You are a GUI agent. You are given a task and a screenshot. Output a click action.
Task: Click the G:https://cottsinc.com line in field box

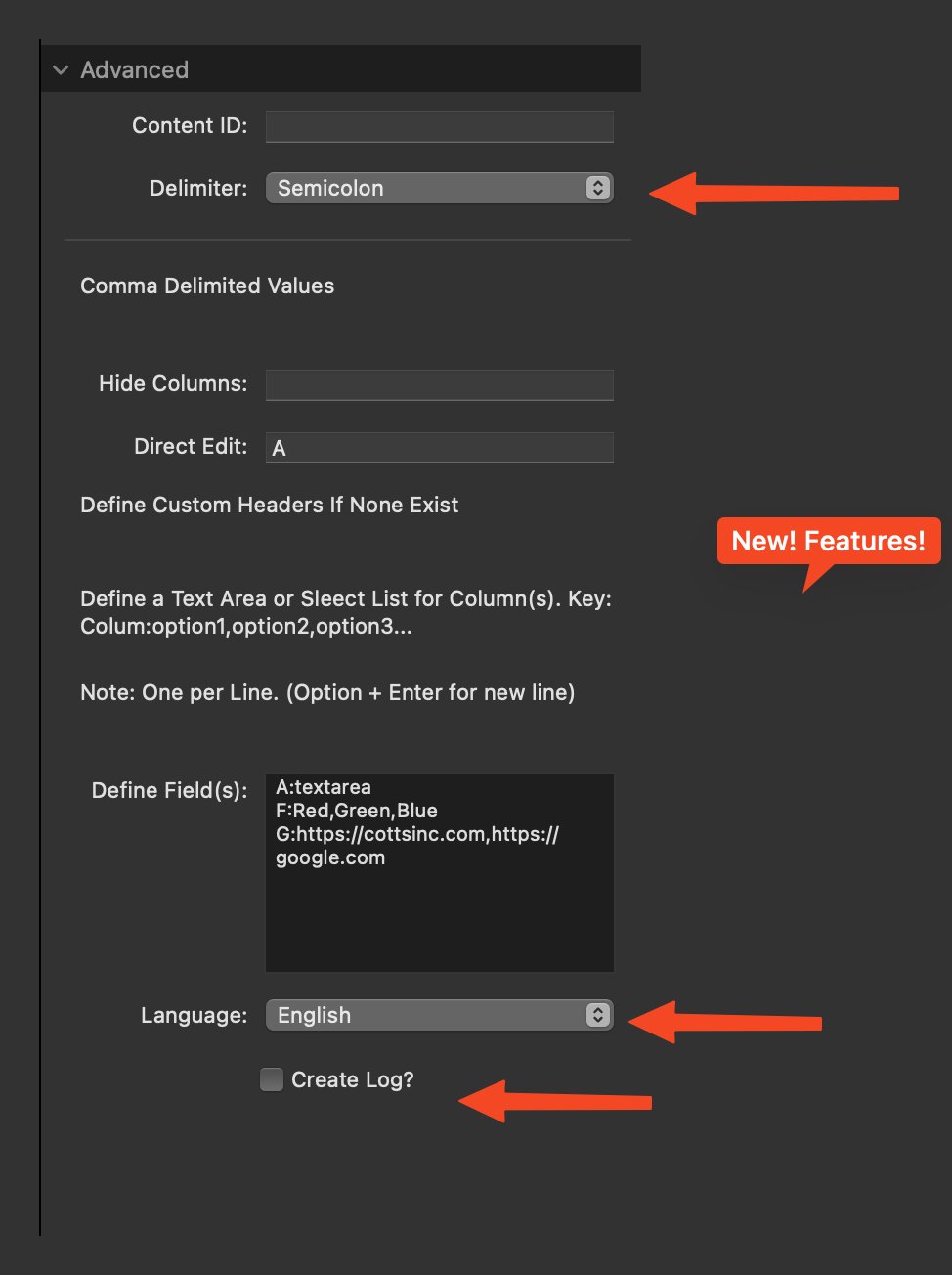[x=416, y=834]
